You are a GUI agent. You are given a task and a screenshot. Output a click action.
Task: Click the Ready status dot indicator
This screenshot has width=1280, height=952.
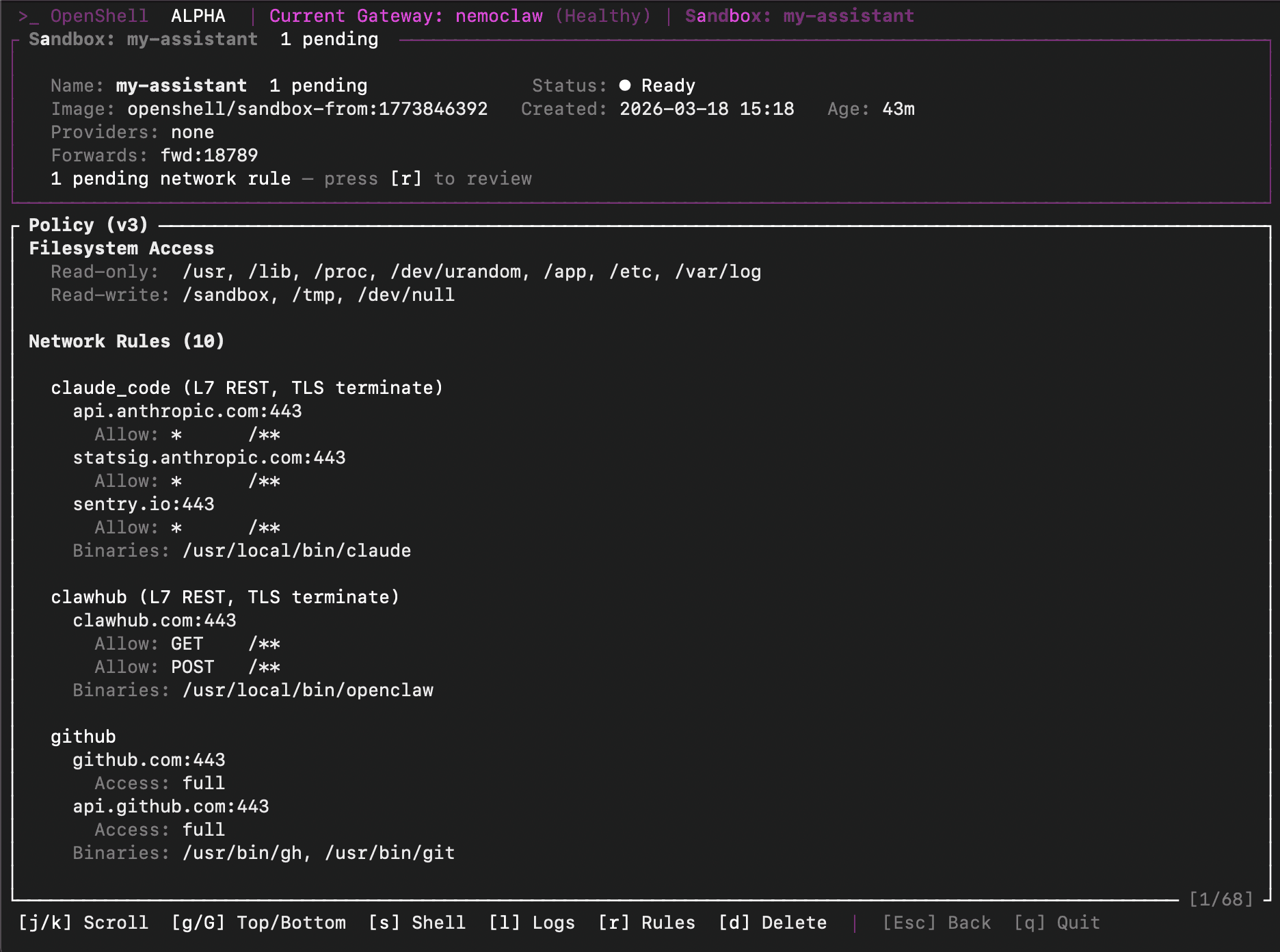pos(624,85)
